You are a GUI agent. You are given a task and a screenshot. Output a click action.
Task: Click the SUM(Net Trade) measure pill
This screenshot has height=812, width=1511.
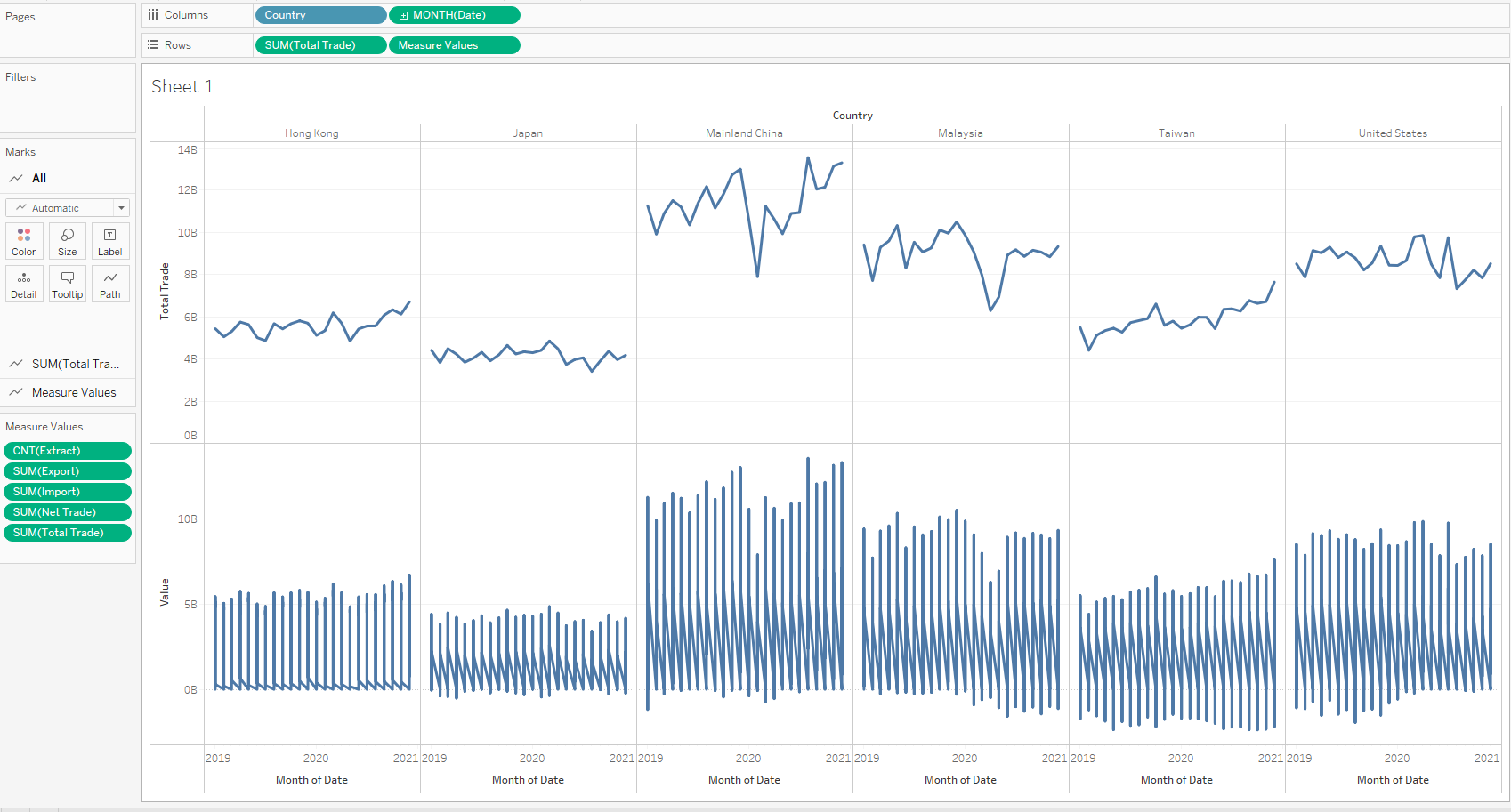click(68, 512)
